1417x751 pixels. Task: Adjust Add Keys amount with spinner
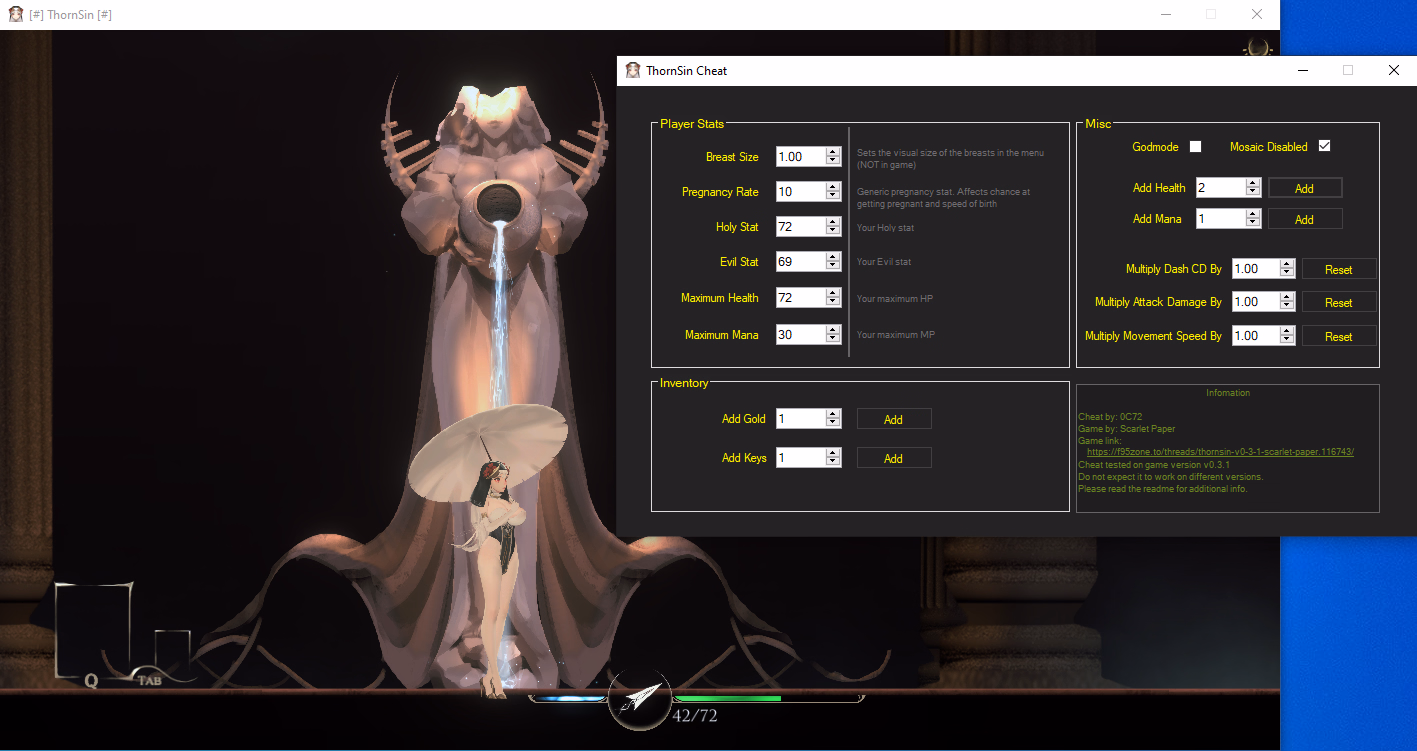click(x=833, y=458)
